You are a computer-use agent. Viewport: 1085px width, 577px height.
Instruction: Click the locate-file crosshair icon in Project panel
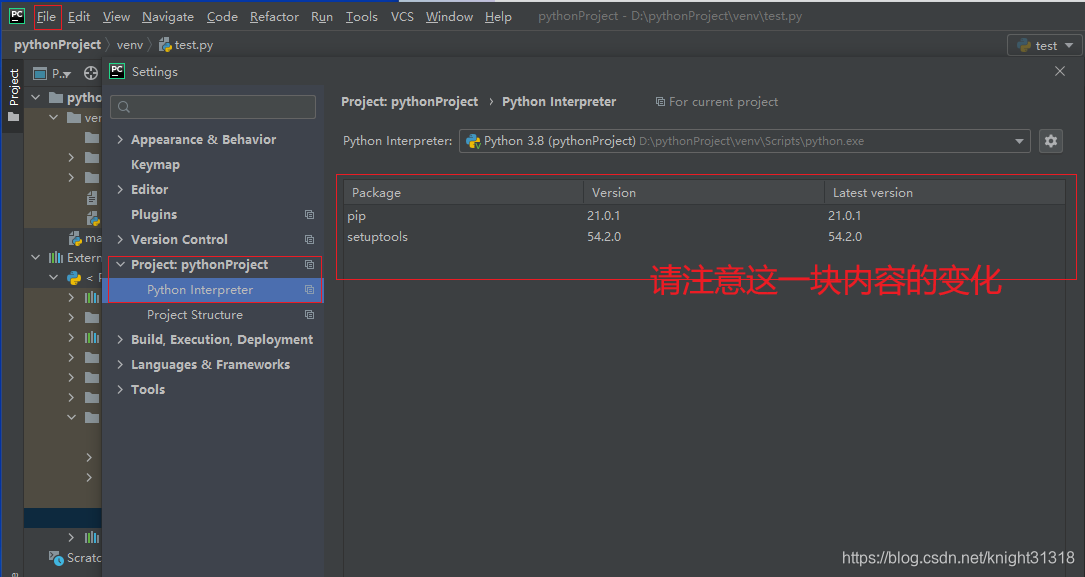[x=91, y=73]
